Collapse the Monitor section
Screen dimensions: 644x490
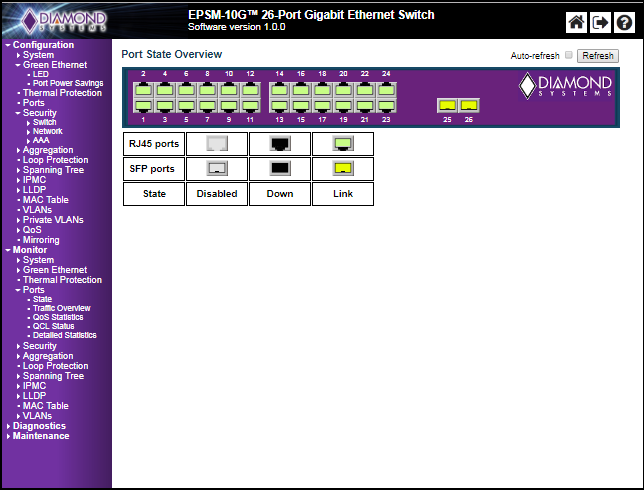pos(8,250)
